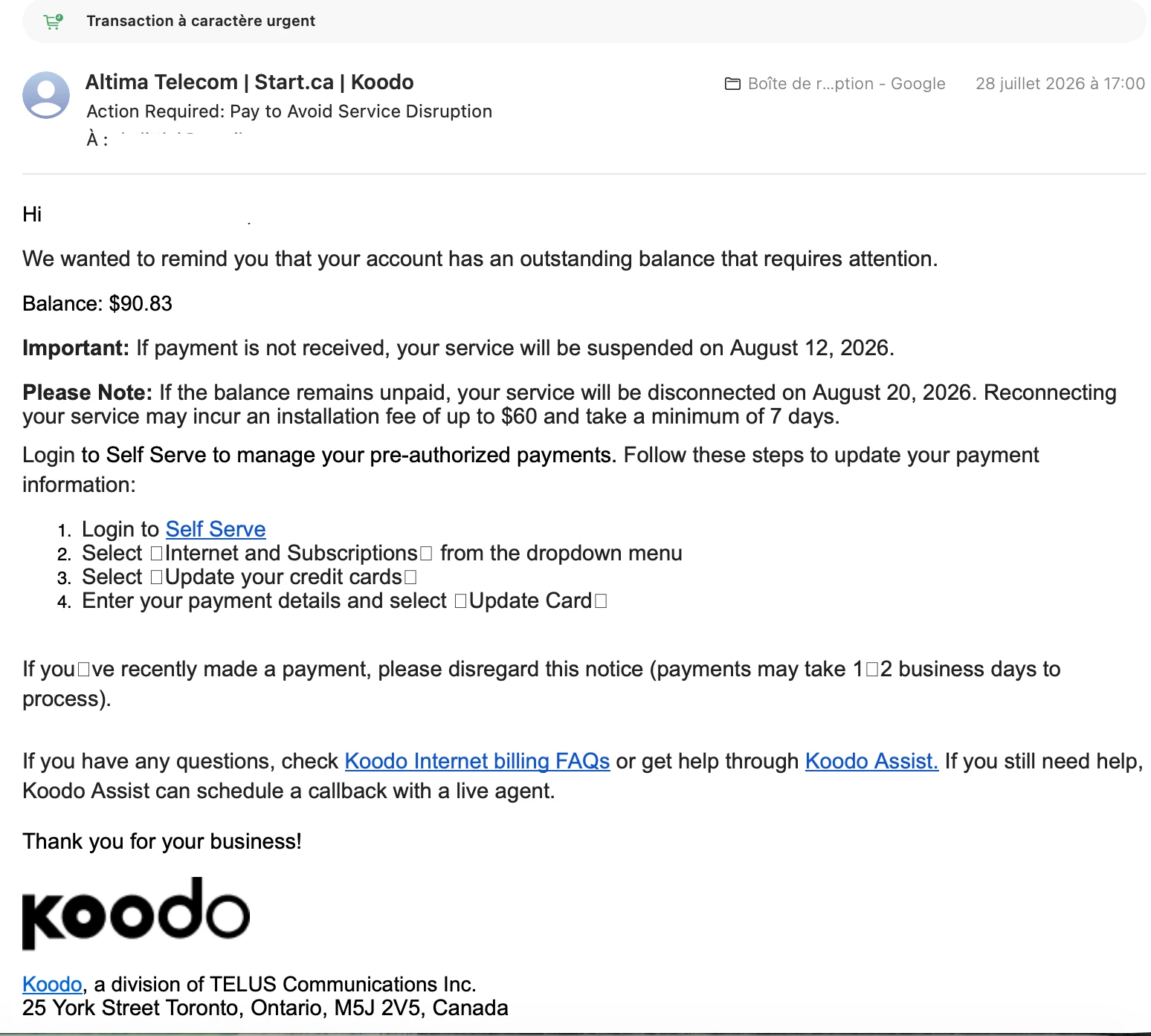Follow the Koodo Assist link

tap(871, 761)
